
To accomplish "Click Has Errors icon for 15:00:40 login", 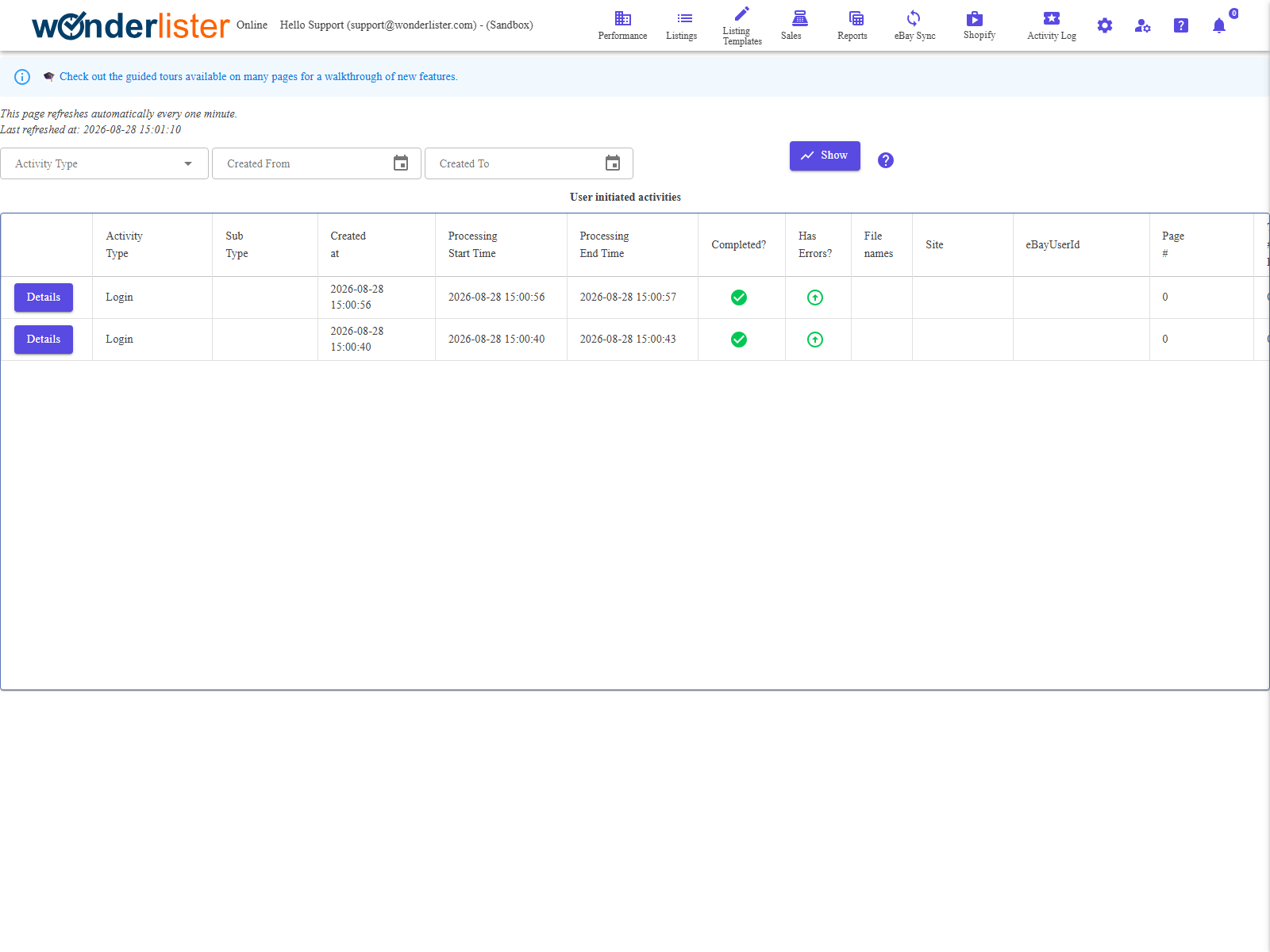I will (815, 340).
